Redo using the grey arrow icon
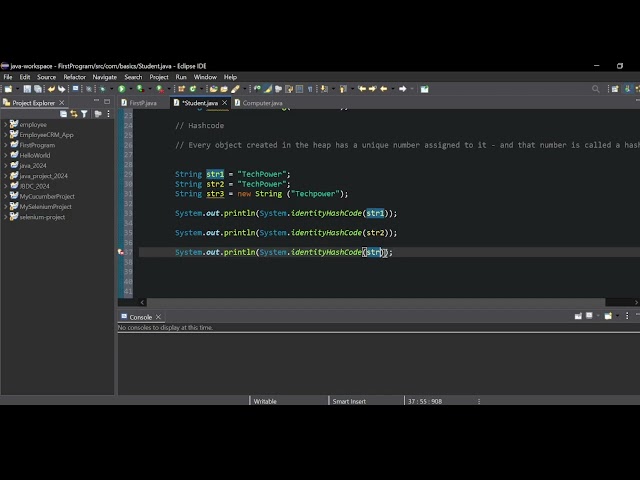This screenshot has height=480, width=640. pos(62,89)
